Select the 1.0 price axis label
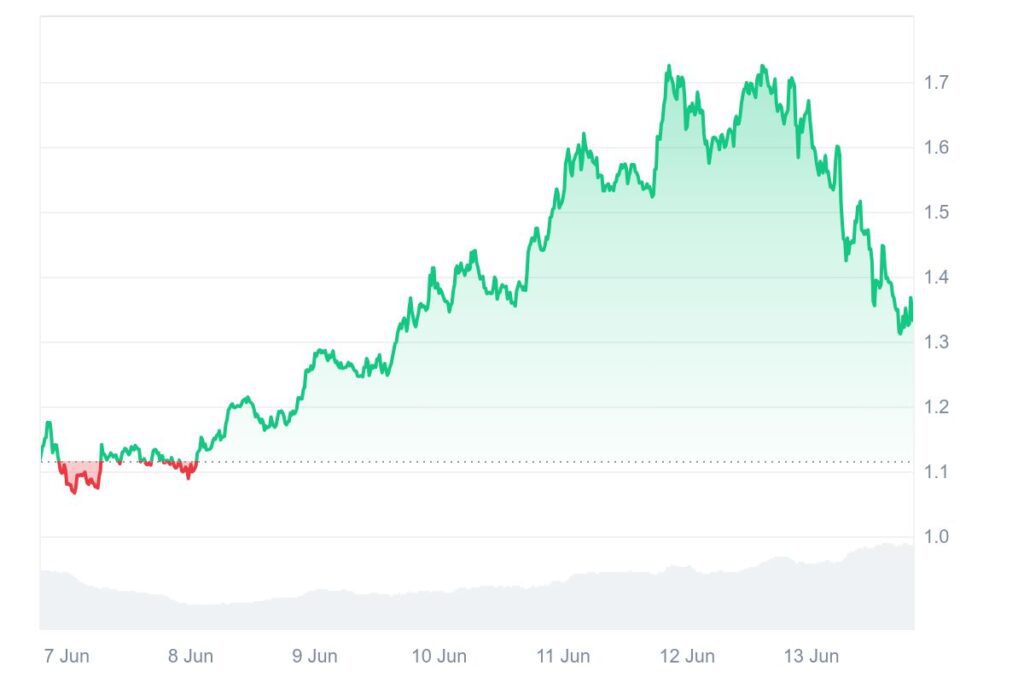This screenshot has height=683, width=1024. coord(936,537)
